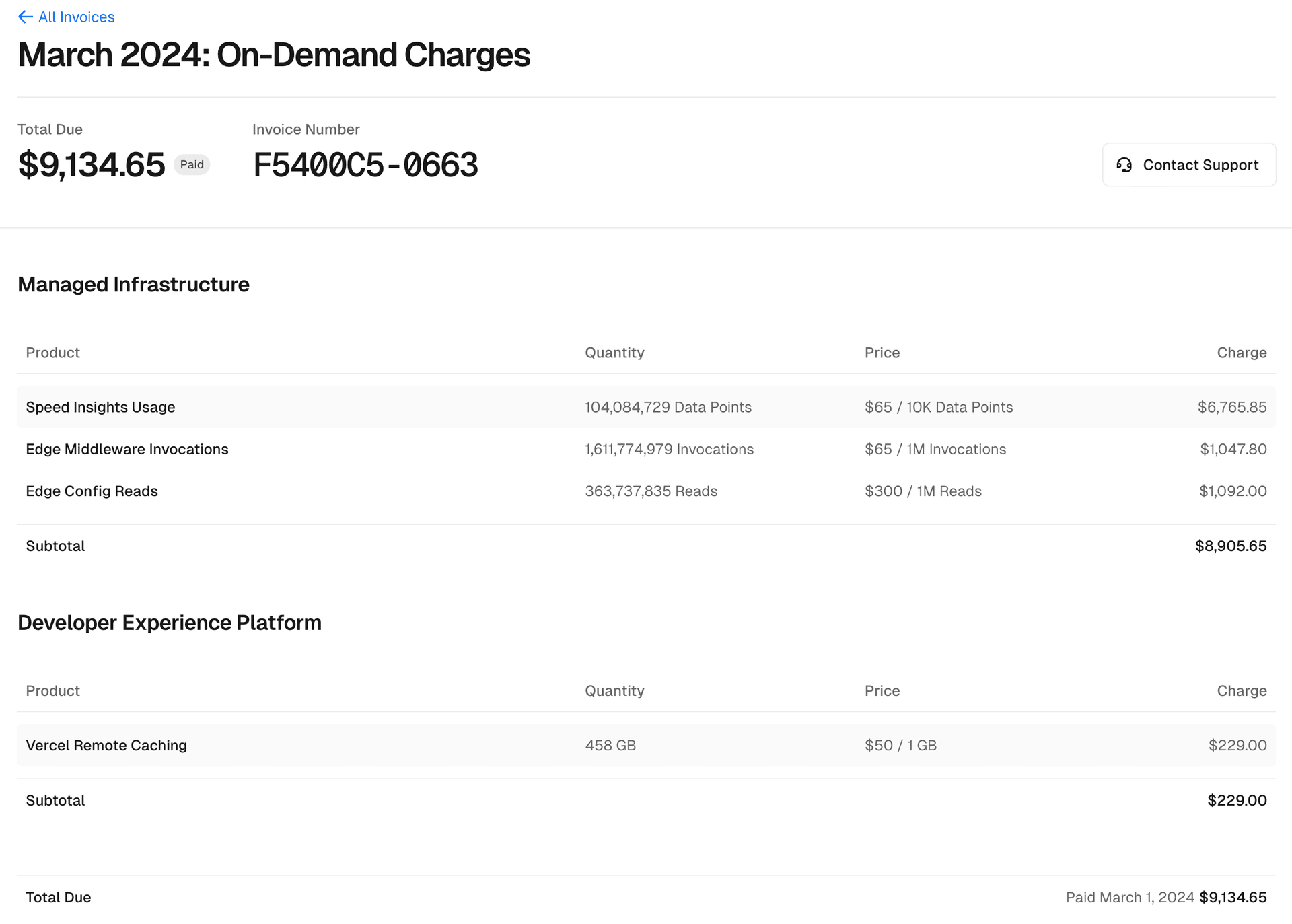Click the Speed Insights Usage row

tap(100, 406)
